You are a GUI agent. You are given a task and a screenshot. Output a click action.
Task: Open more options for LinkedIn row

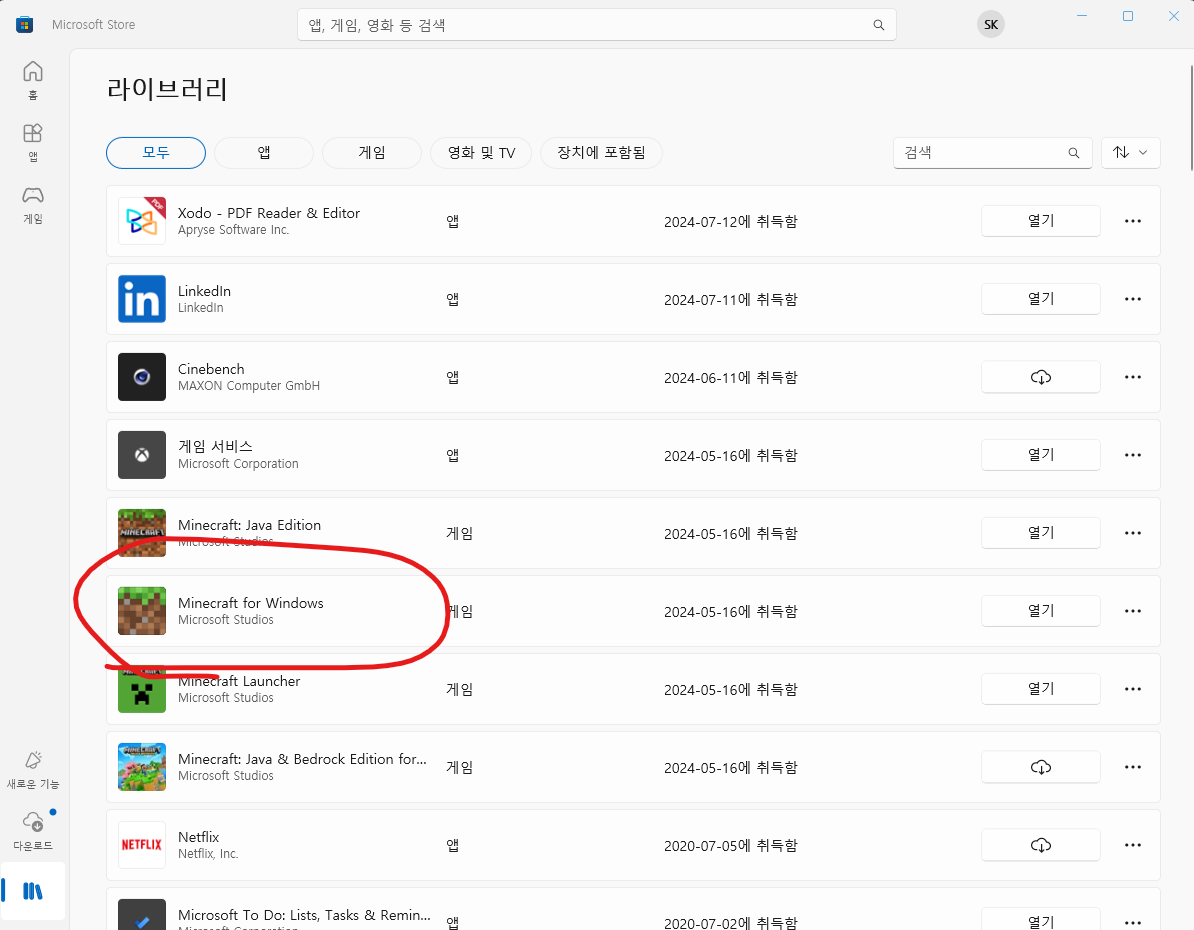click(1132, 299)
